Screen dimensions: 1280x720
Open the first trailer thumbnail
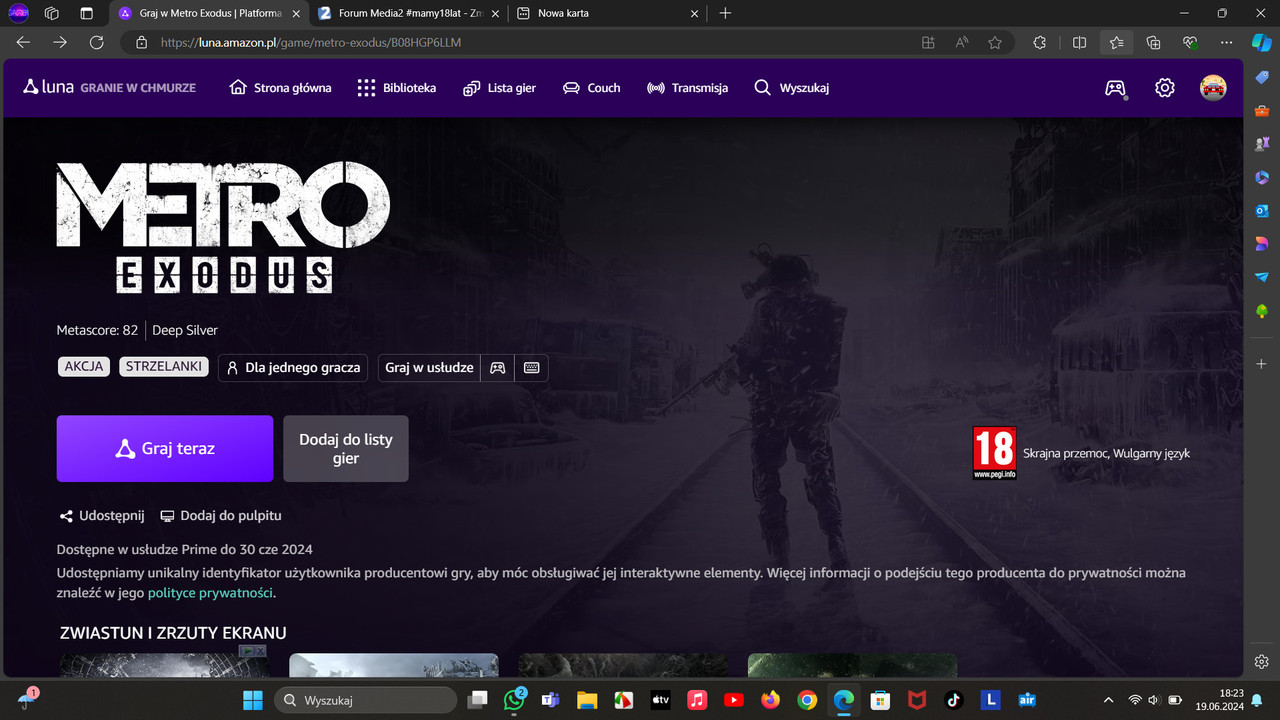(x=163, y=666)
